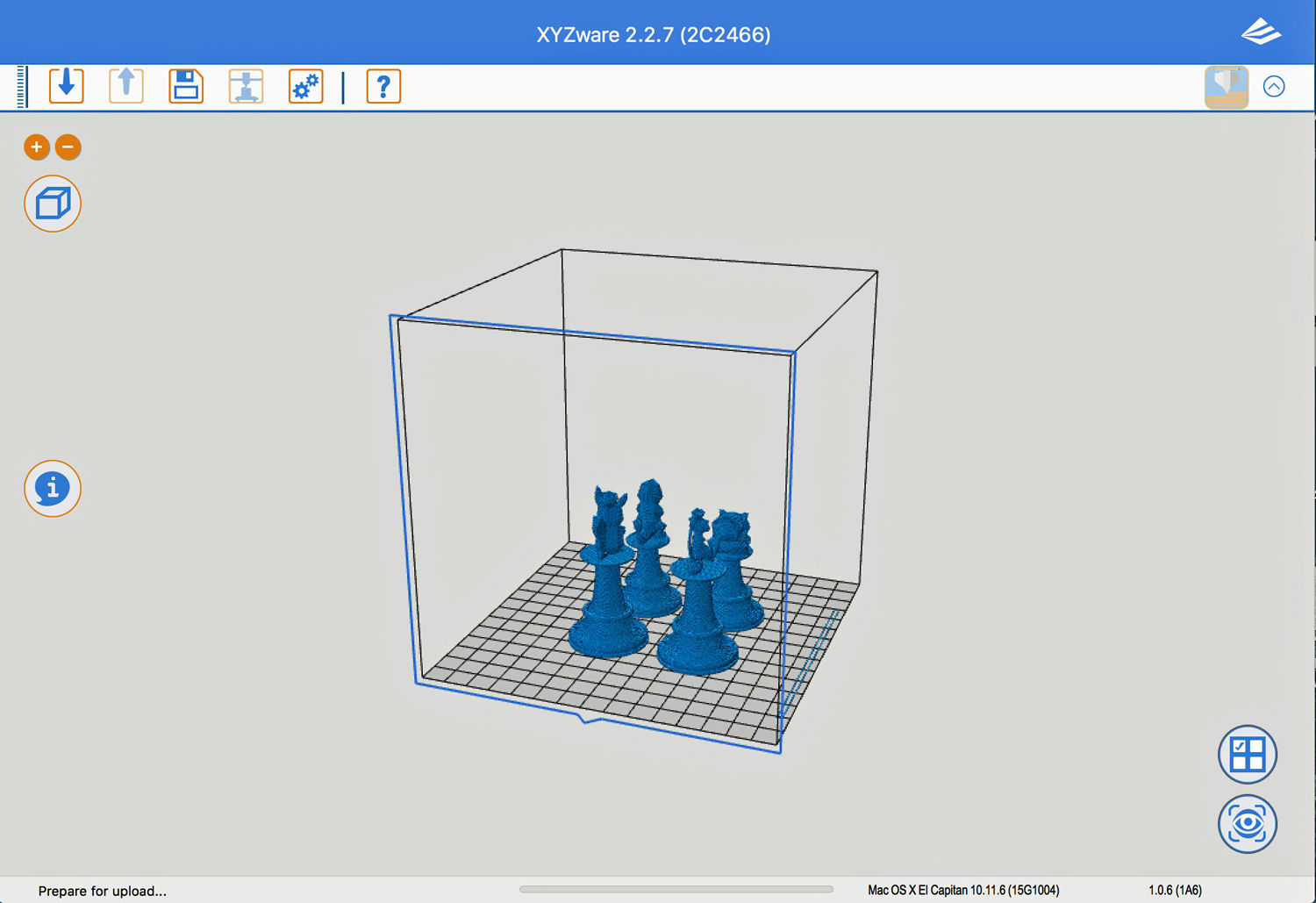
Task: Zoom out with the orange minus button
Action: 68,147
